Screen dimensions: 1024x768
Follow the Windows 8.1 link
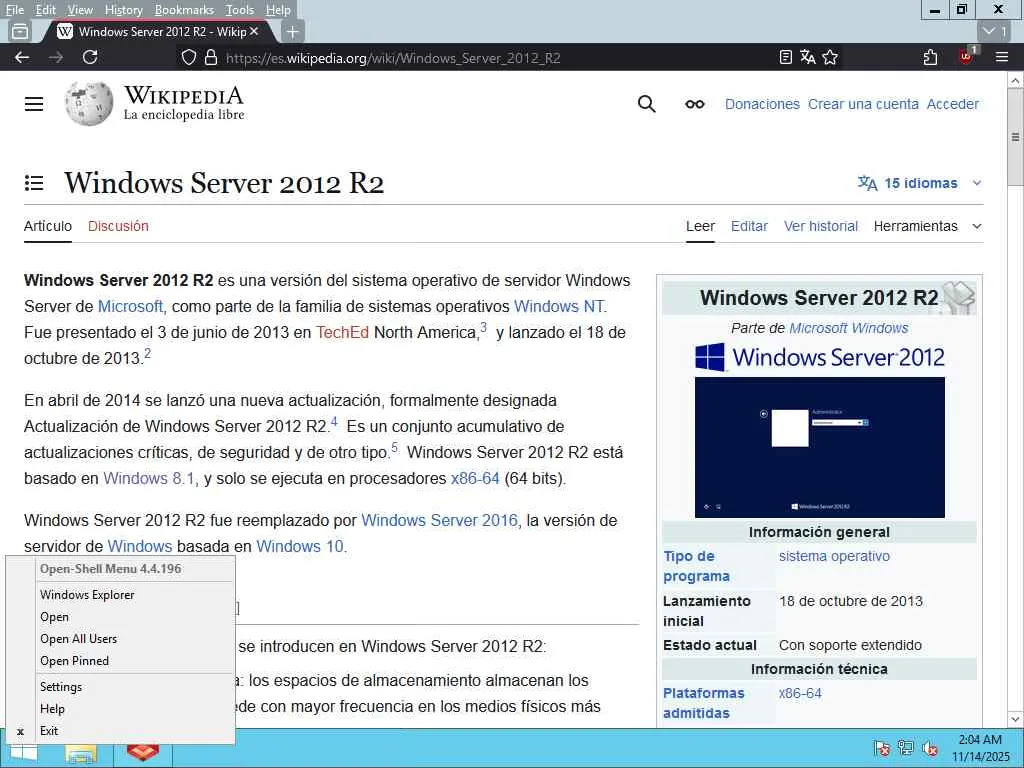[149, 479]
